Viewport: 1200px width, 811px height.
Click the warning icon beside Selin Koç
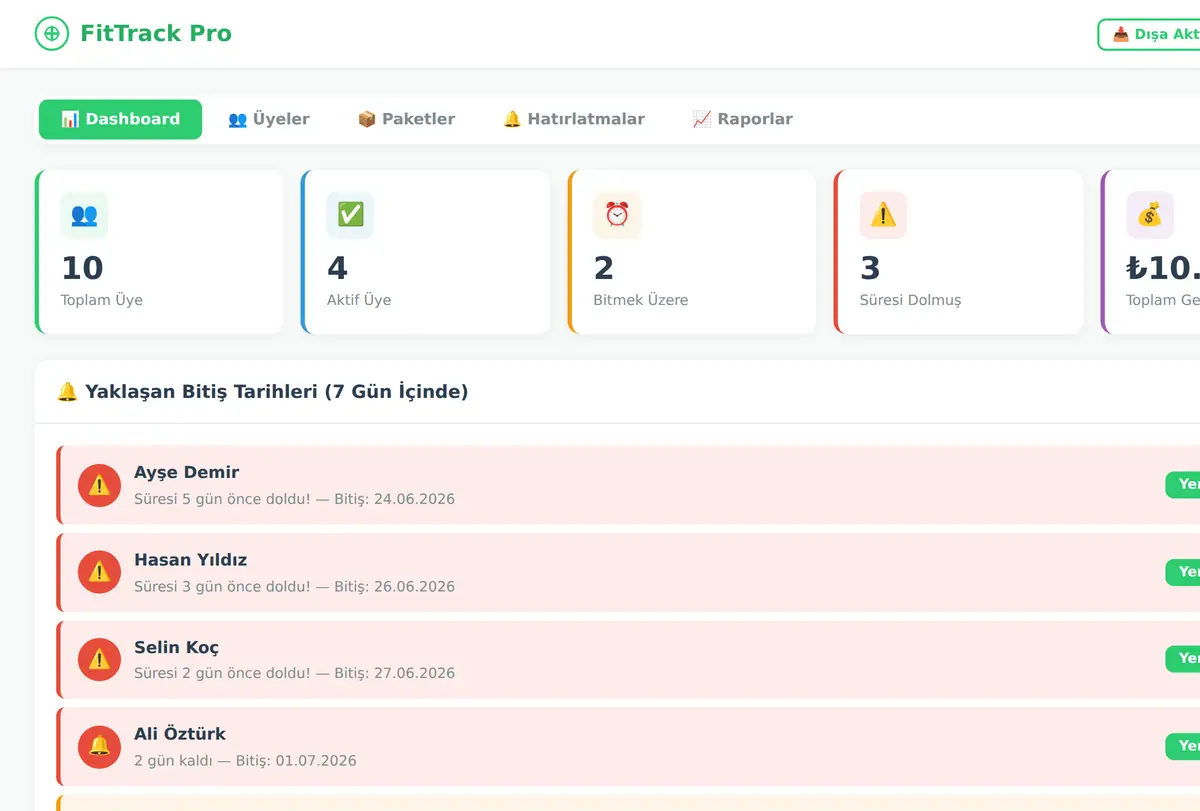point(99,660)
